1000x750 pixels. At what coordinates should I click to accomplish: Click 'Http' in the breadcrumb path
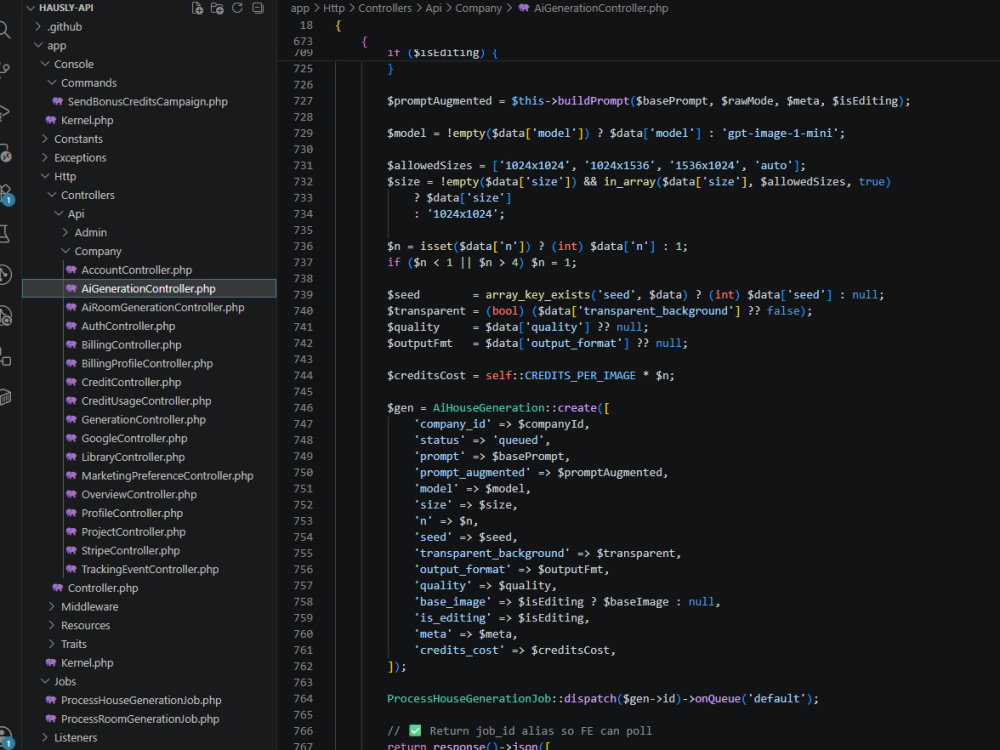tap(334, 8)
